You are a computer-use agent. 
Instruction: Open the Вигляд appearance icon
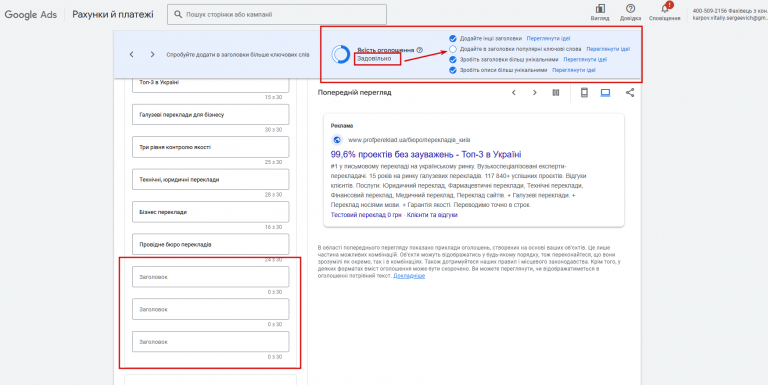(600, 9)
